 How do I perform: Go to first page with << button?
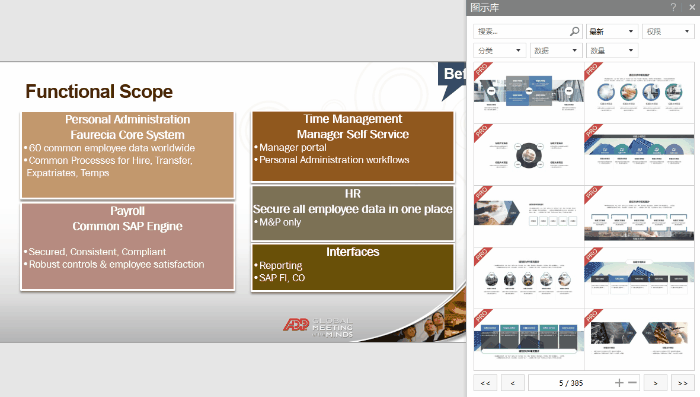(x=485, y=383)
